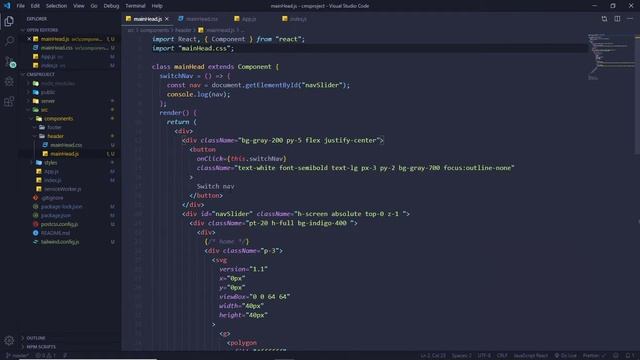Open the Debug view in activity bar
The height and width of the screenshot is (360, 640).
[9, 81]
